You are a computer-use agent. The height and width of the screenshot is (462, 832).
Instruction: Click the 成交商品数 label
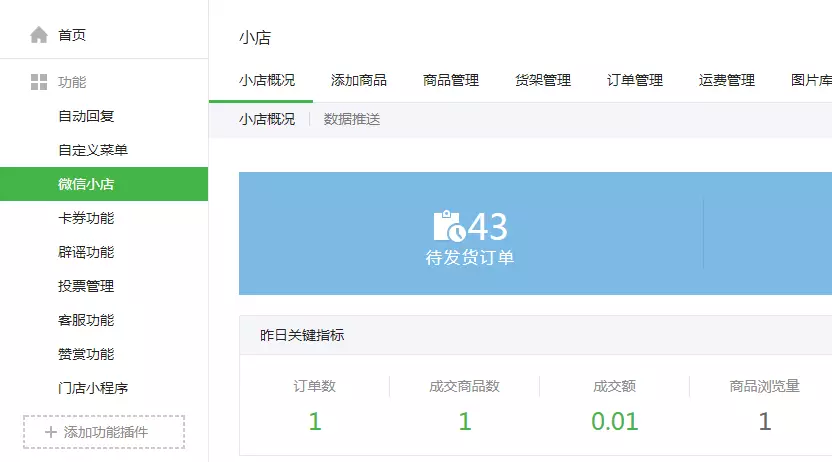coord(464,386)
